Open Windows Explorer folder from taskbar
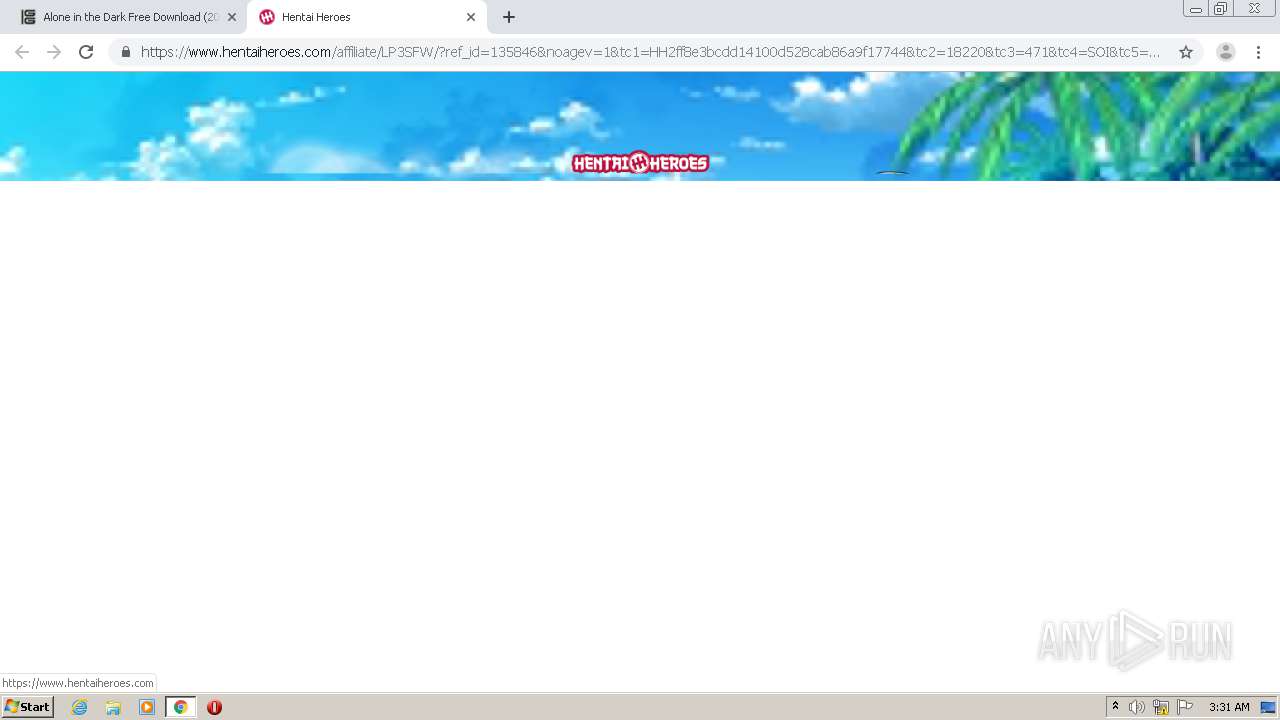Screen dimensions: 1280x720 pos(113,707)
